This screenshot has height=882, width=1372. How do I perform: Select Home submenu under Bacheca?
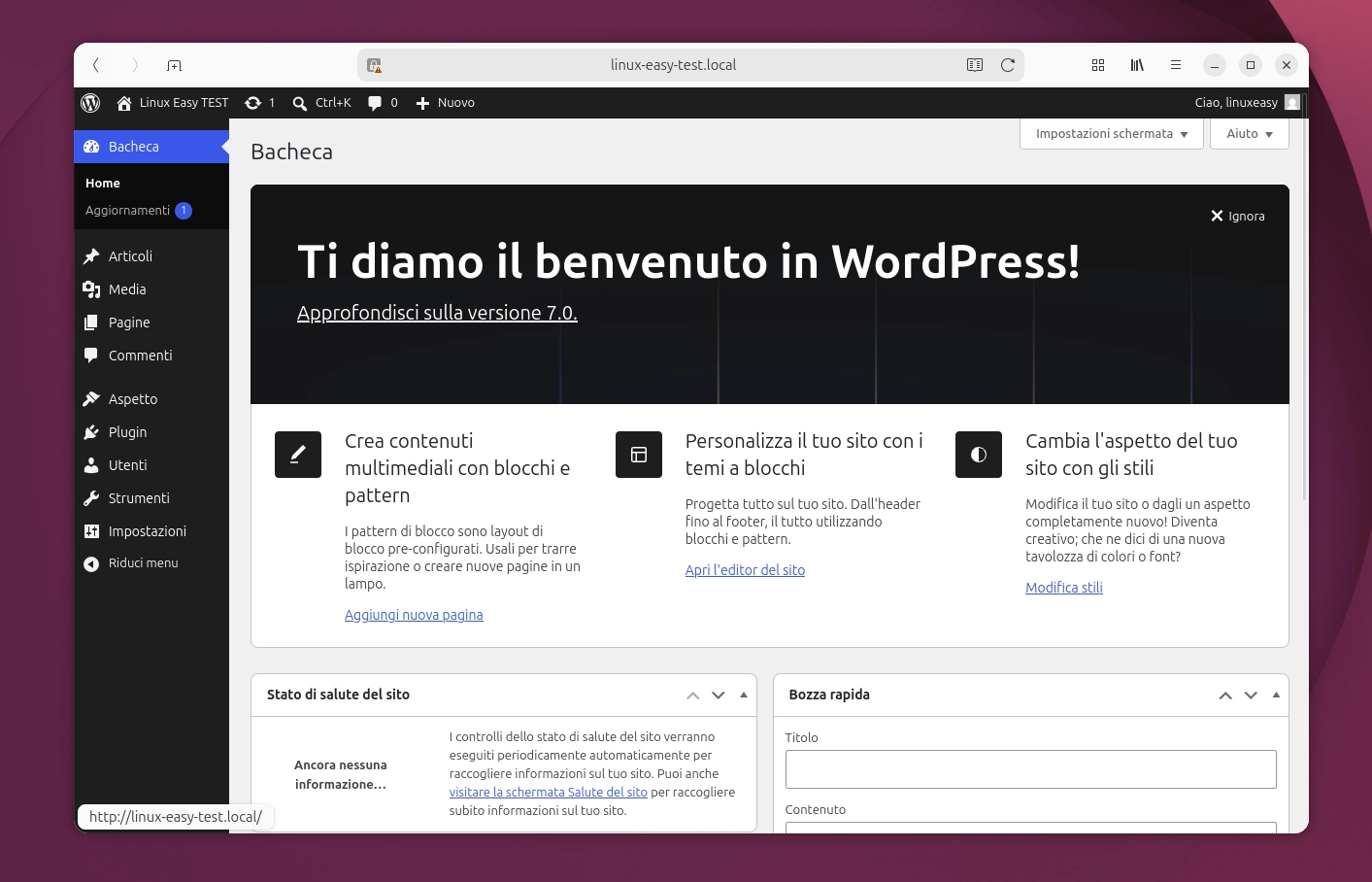[x=103, y=184]
